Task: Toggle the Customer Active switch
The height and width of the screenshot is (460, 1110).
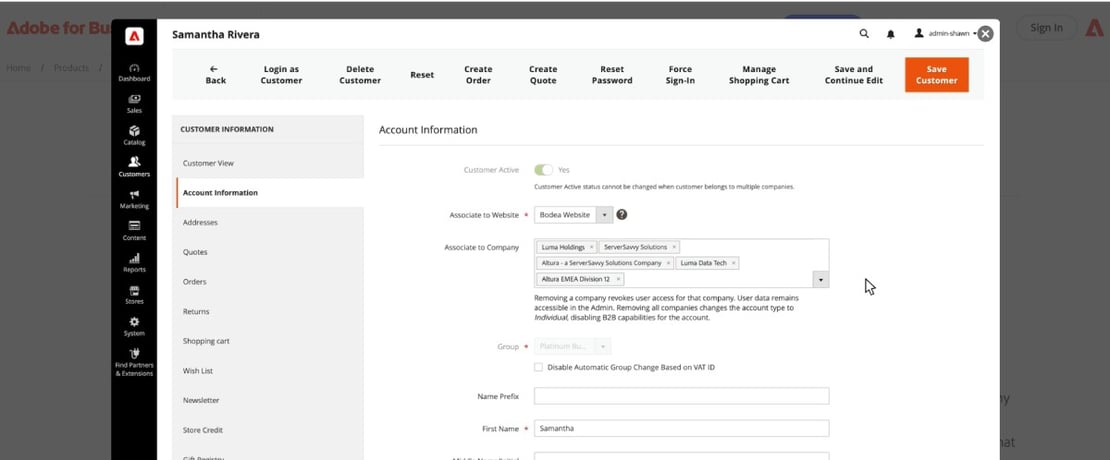Action: (x=544, y=170)
